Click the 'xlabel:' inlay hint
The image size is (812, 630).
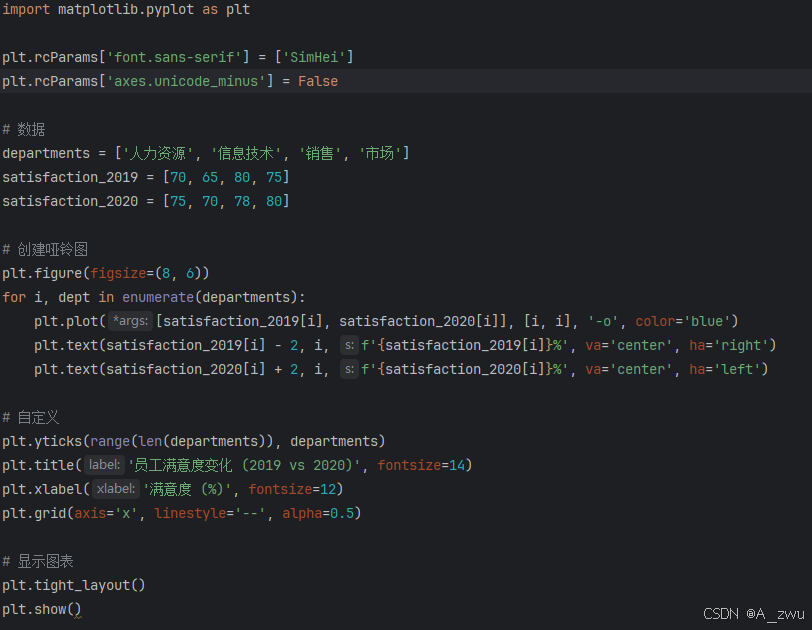(116, 489)
